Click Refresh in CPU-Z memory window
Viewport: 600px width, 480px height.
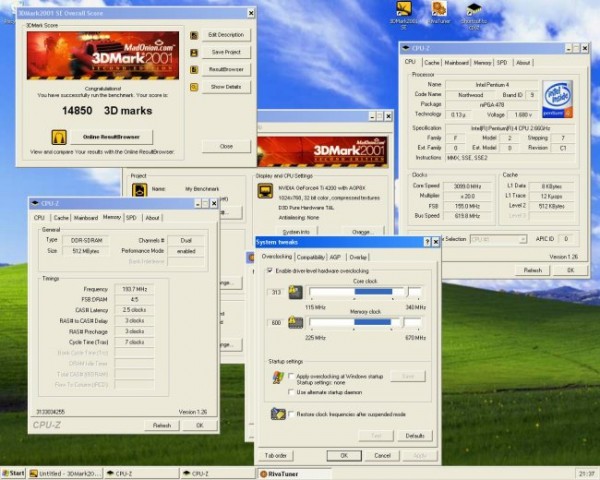(x=161, y=425)
